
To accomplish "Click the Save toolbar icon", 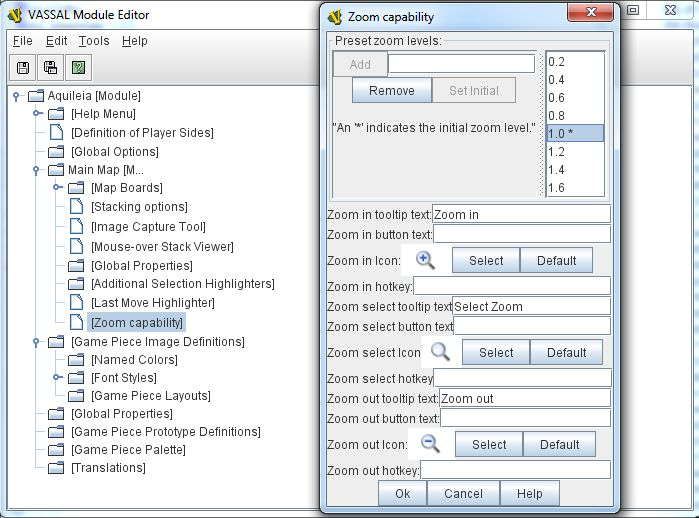I will click(x=23, y=68).
